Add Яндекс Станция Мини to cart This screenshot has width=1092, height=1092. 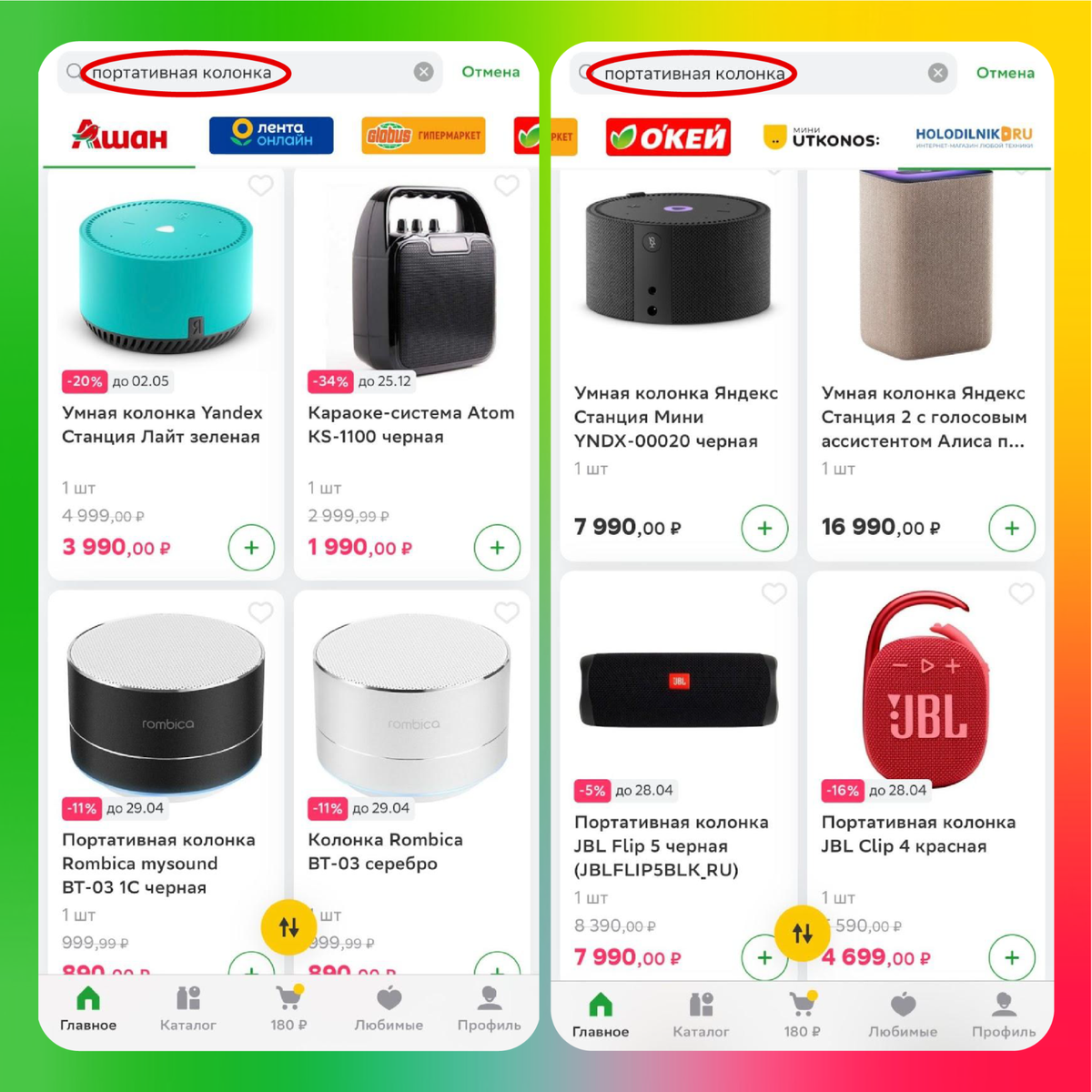(x=764, y=529)
